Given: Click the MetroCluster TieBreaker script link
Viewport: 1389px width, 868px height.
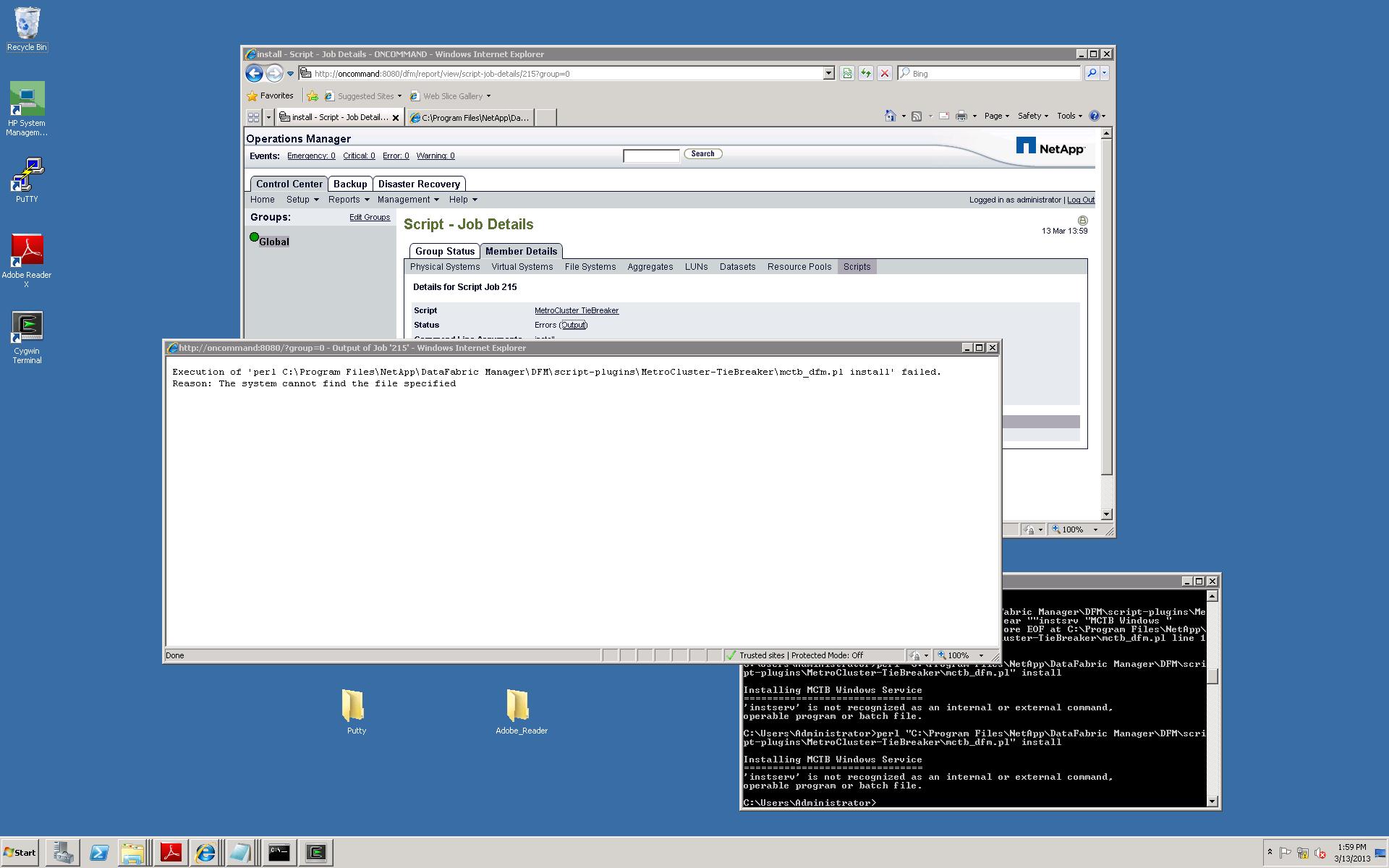Looking at the screenshot, I should pyautogui.click(x=576, y=310).
